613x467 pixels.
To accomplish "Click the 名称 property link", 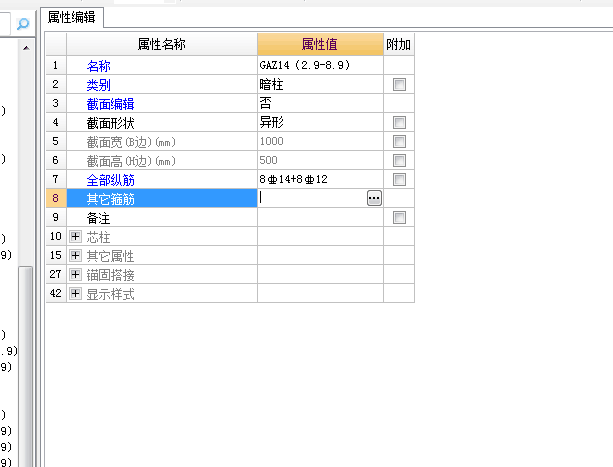I will (99, 66).
